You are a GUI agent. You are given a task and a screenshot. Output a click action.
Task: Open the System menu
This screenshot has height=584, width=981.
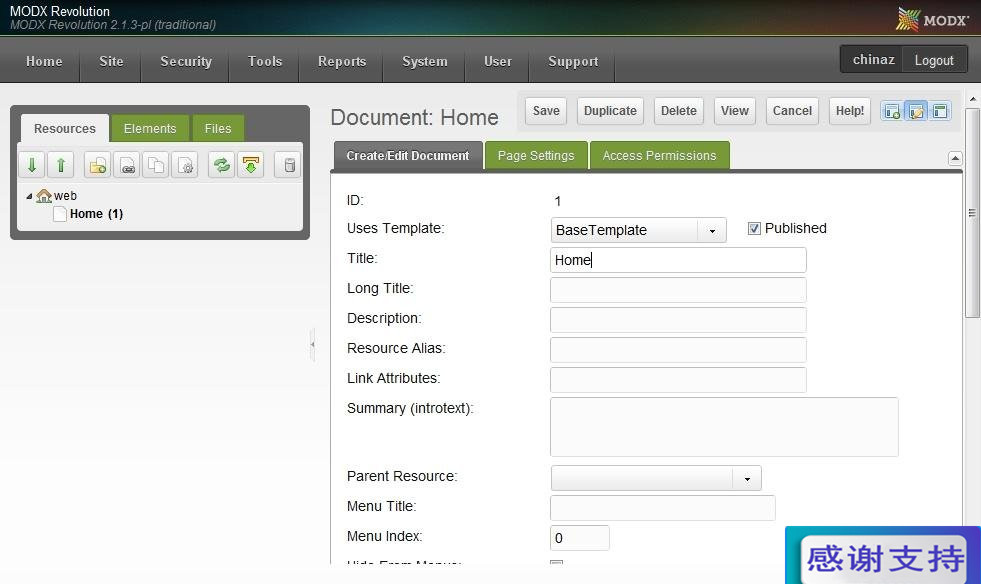click(424, 61)
